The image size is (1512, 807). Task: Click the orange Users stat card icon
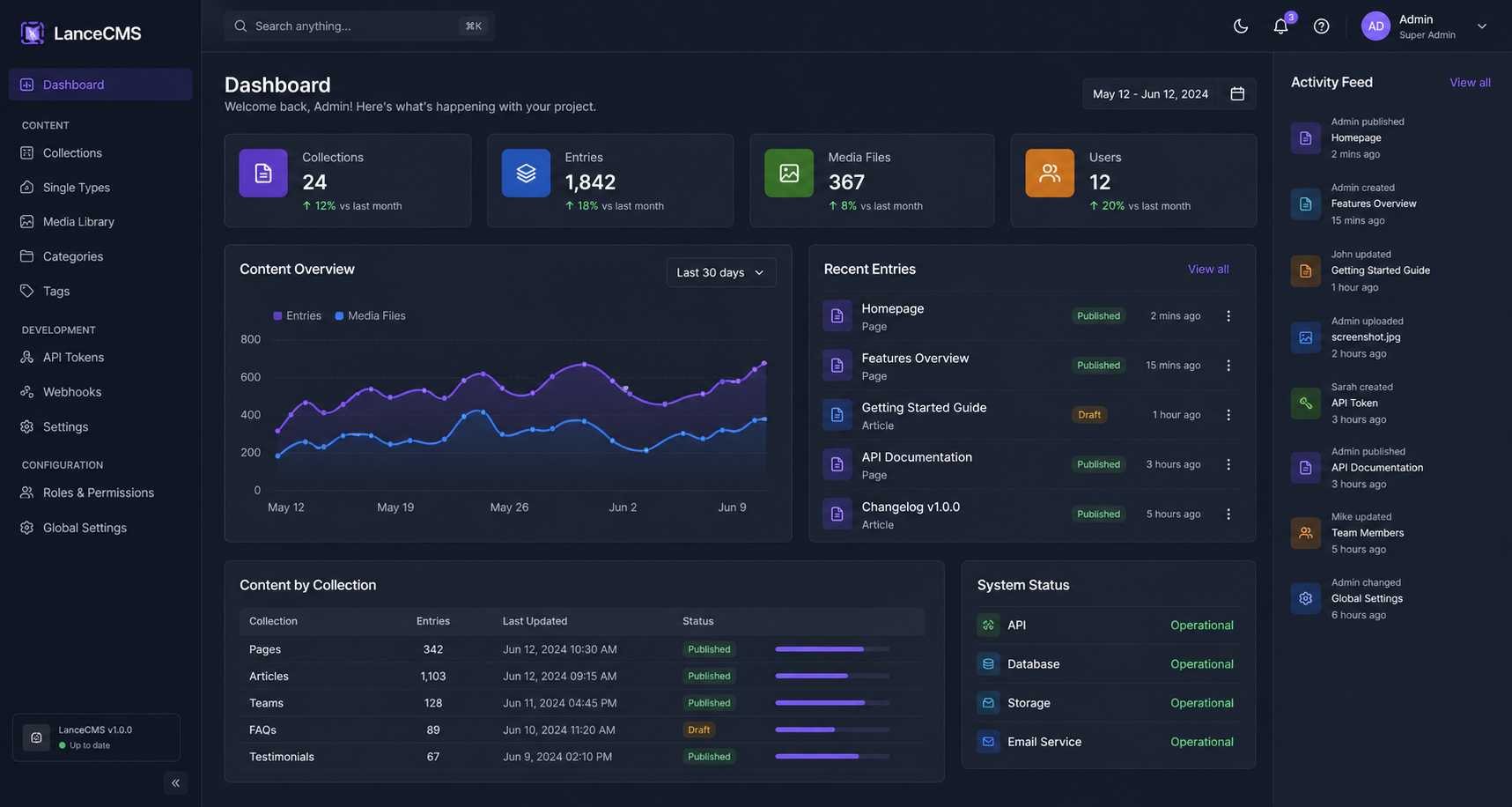(x=1050, y=174)
